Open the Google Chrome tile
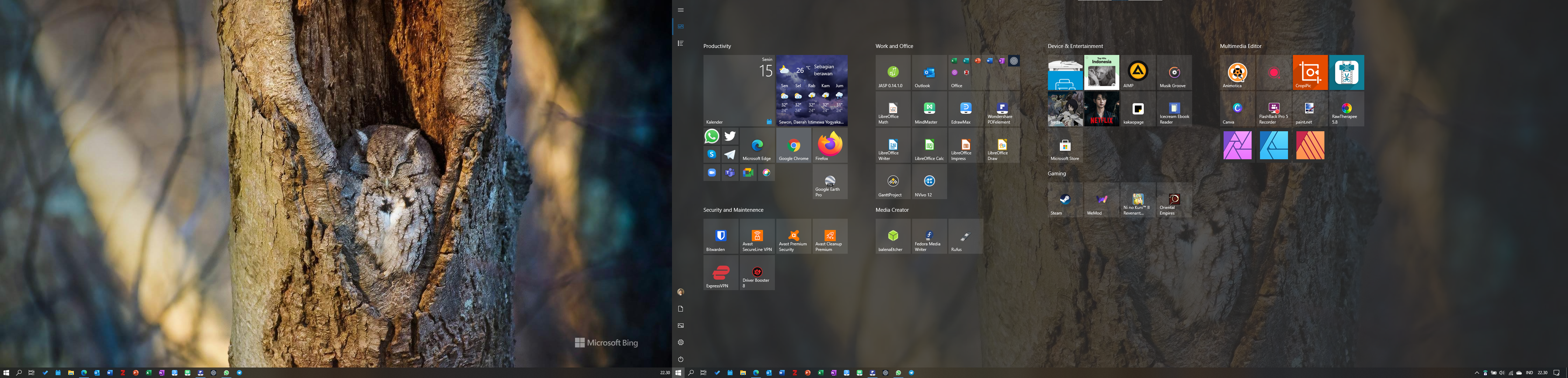Screen dimensions: 1568x378 (x=793, y=146)
